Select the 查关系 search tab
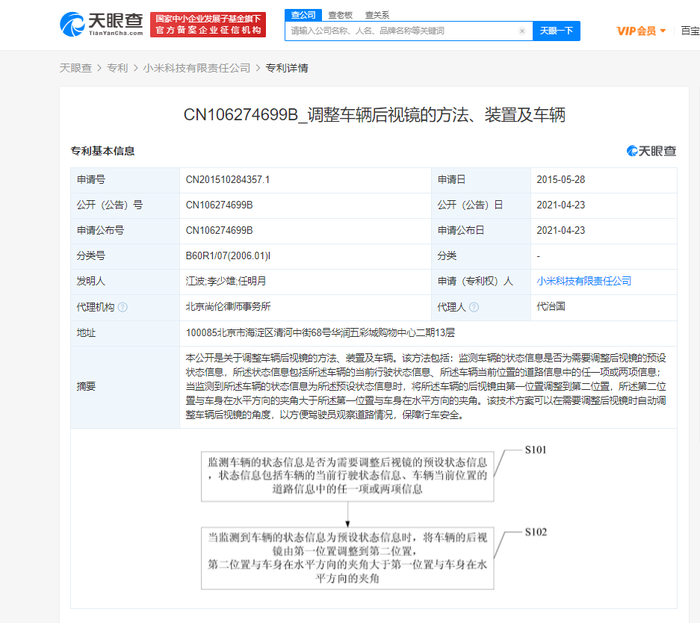Viewport: 700px width, 623px height. coord(377,15)
